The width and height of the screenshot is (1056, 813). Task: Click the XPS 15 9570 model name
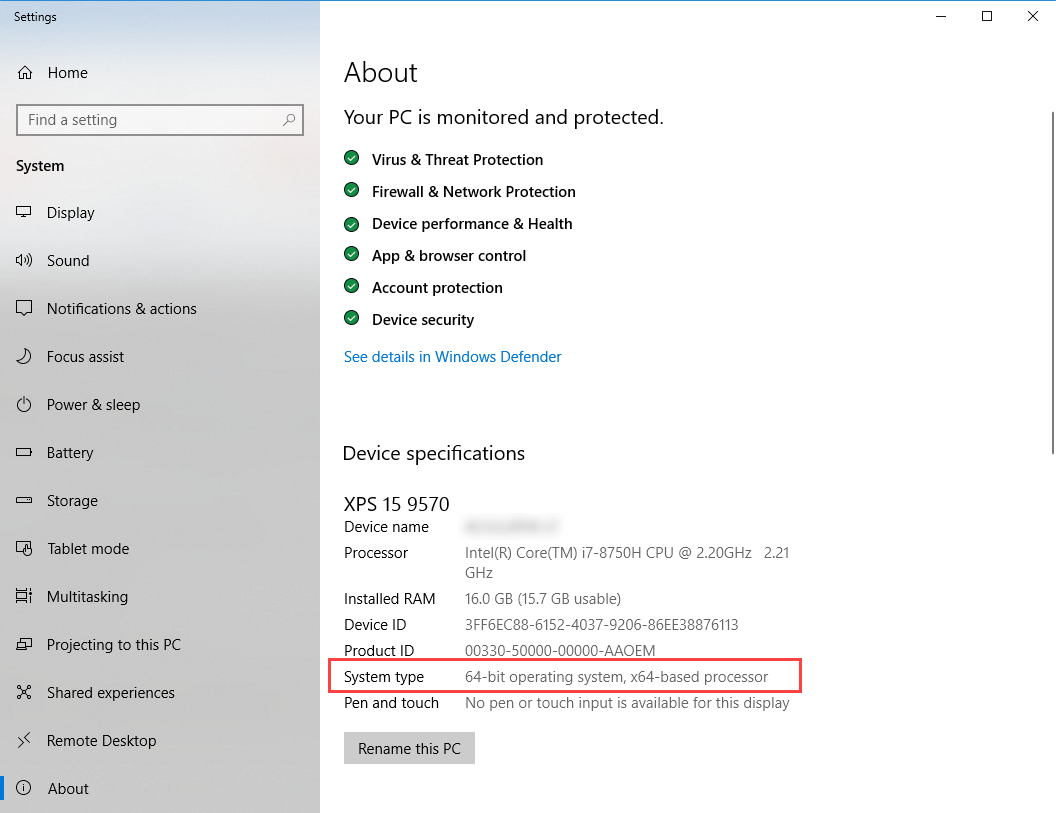click(397, 504)
